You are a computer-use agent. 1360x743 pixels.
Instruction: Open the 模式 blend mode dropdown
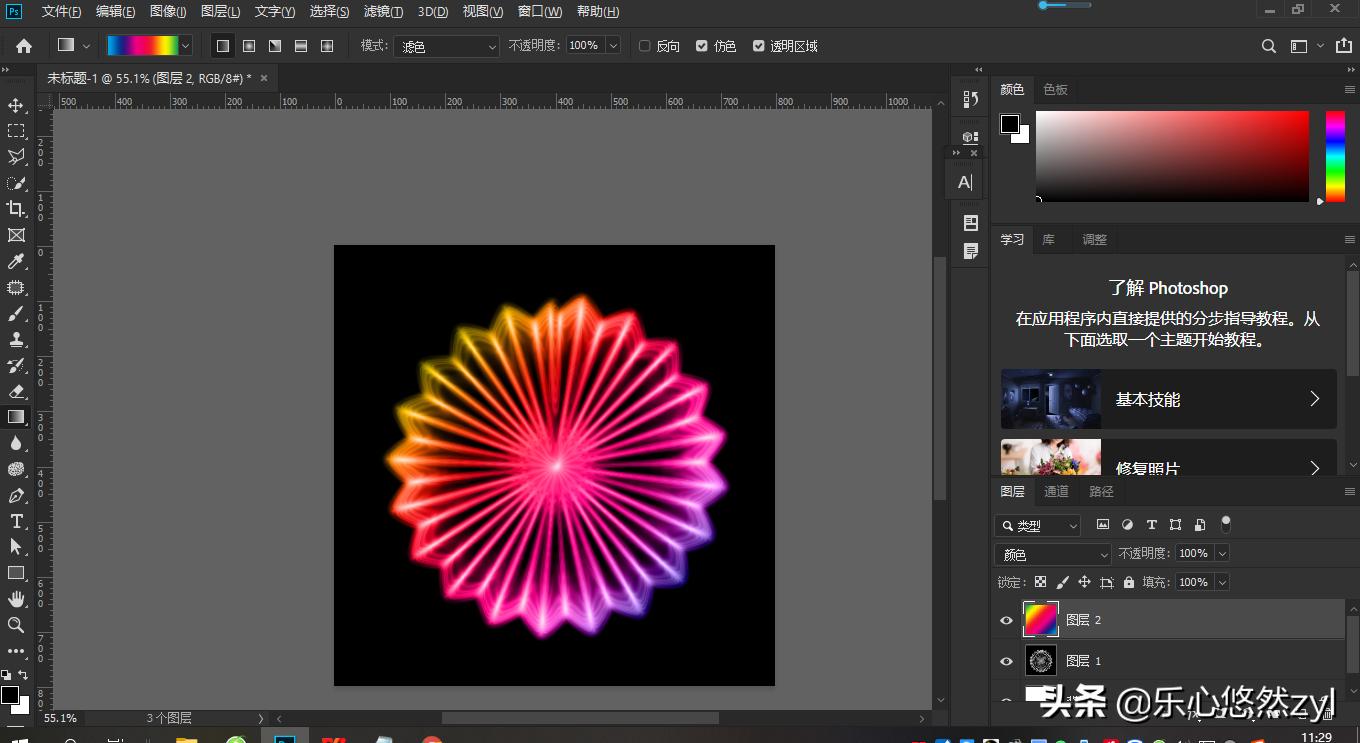(x=446, y=46)
